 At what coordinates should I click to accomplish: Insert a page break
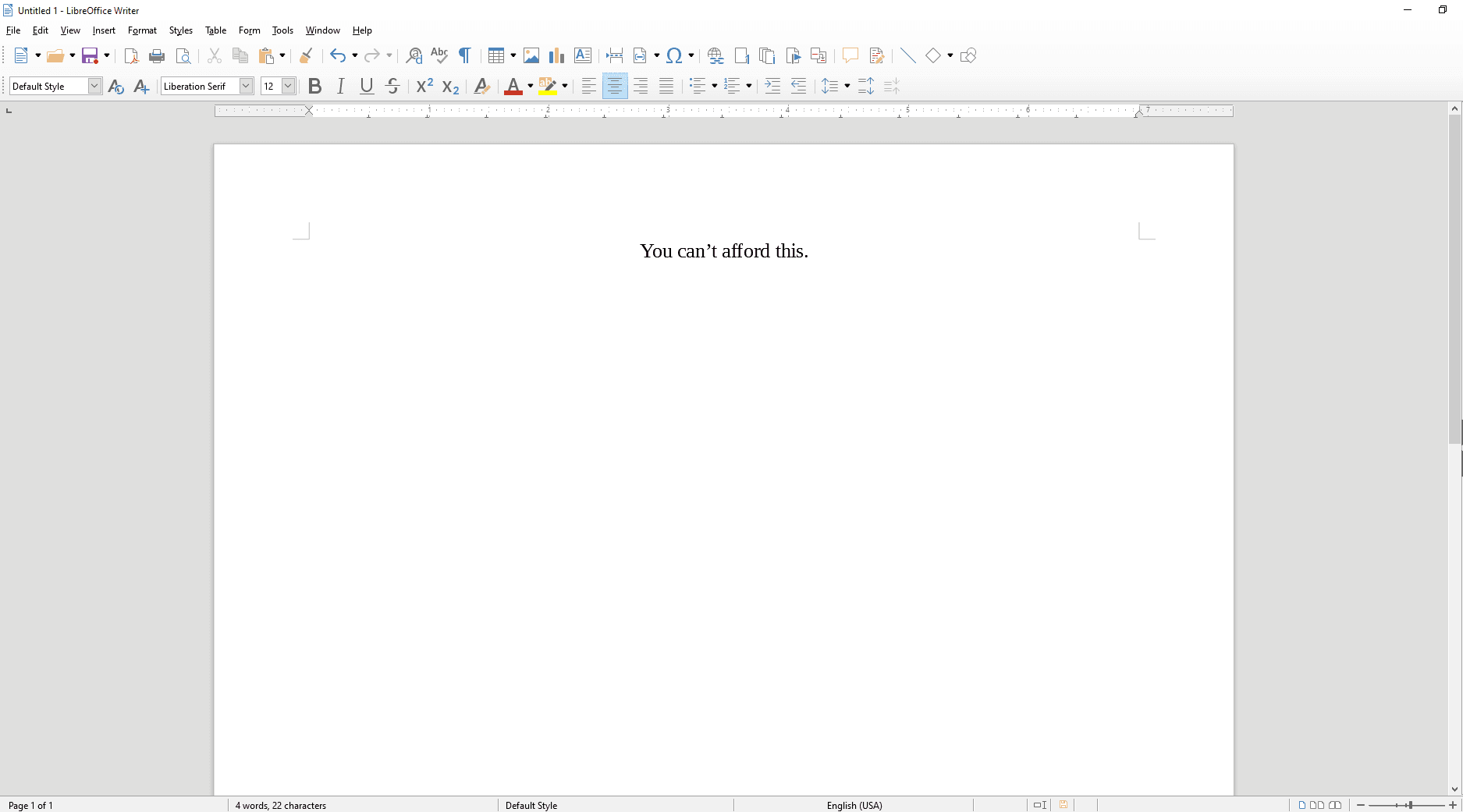614,55
